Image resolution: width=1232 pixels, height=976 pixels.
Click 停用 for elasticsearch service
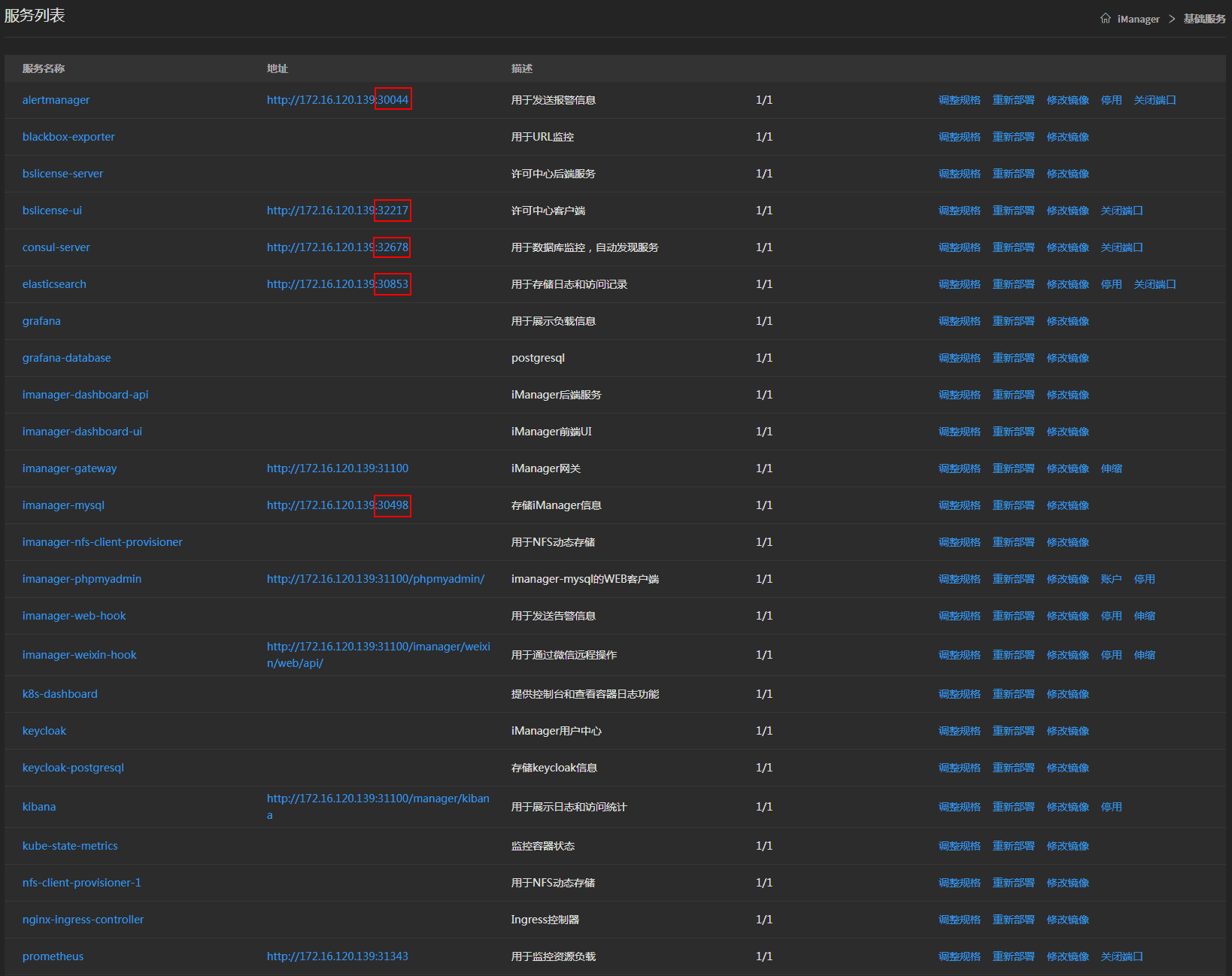pyautogui.click(x=1111, y=284)
